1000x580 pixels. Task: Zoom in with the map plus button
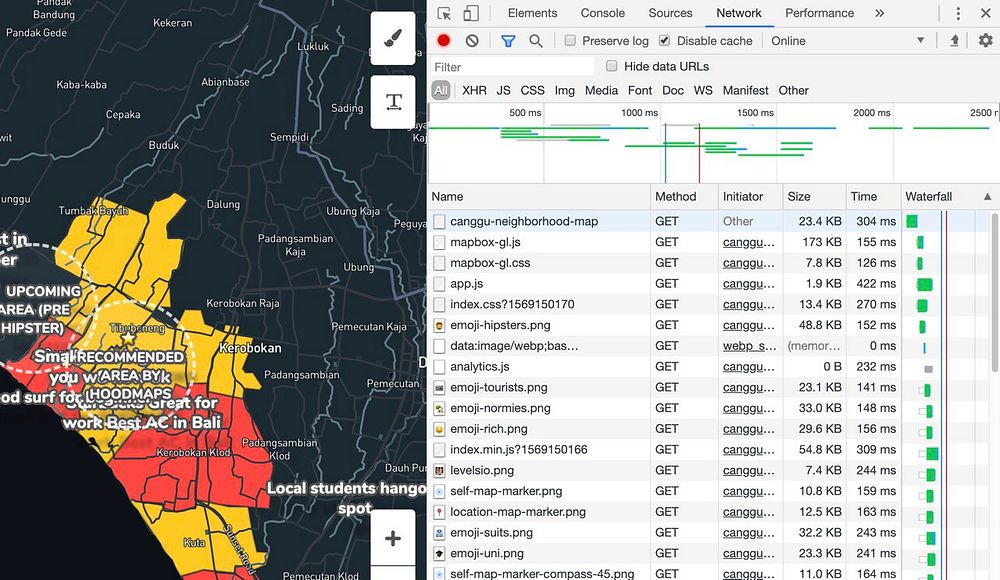point(393,539)
